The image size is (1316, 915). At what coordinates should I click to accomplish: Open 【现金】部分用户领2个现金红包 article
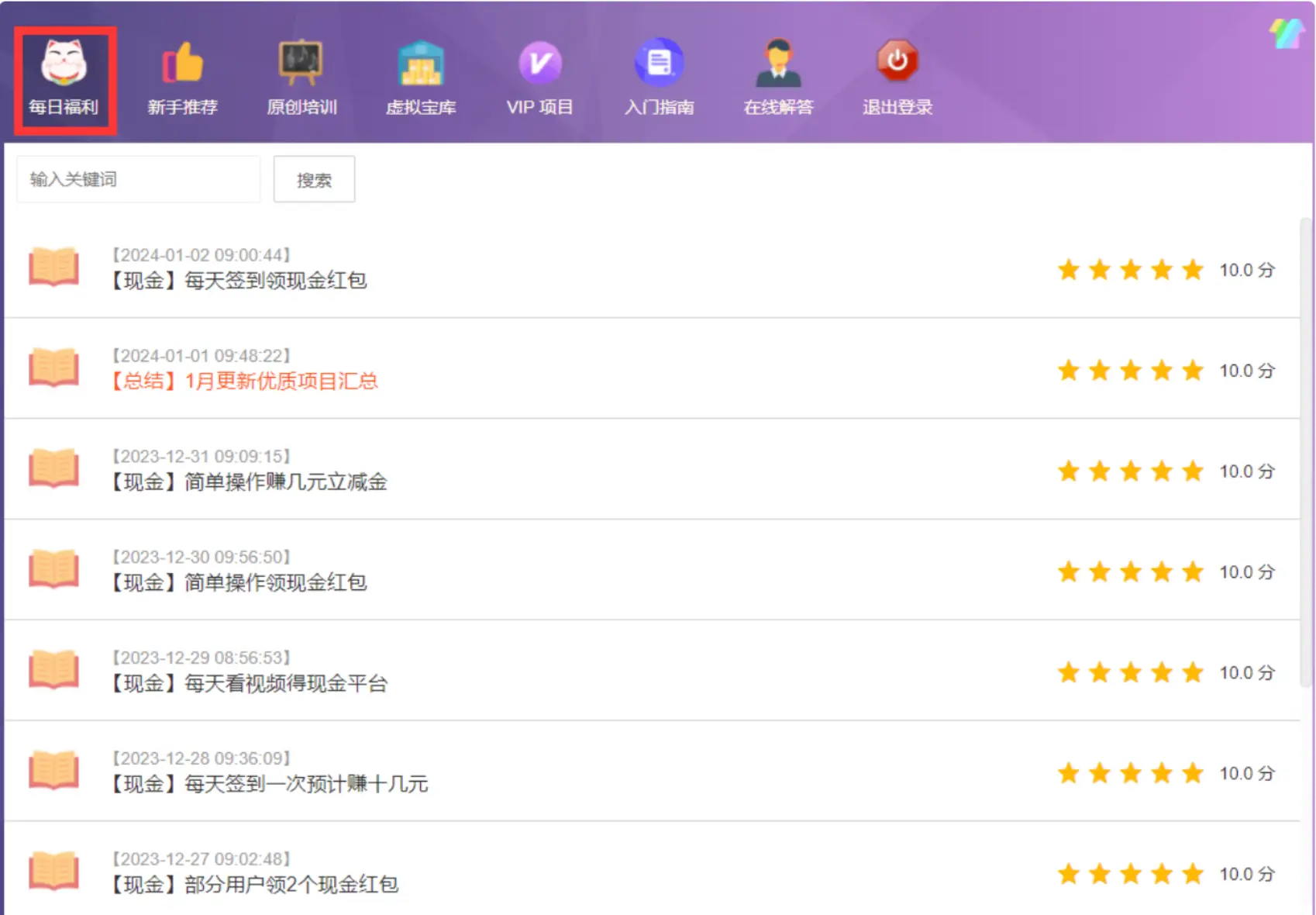point(253,886)
